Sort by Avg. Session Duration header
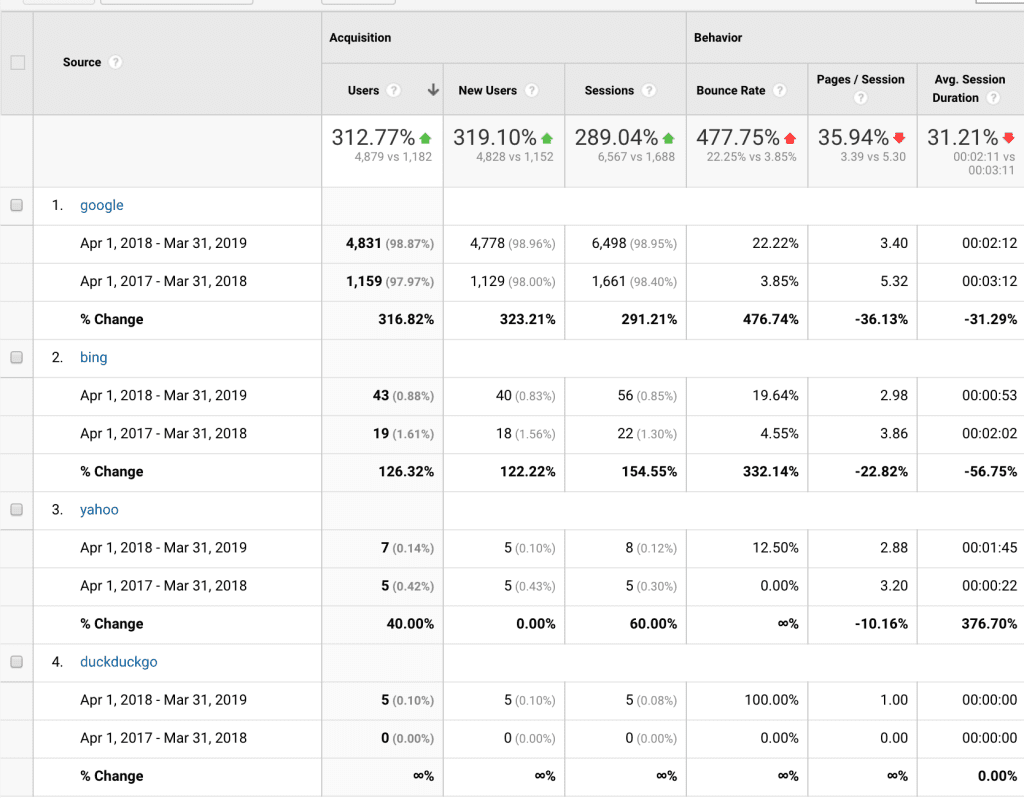The image size is (1024, 798). pyautogui.click(x=969, y=88)
